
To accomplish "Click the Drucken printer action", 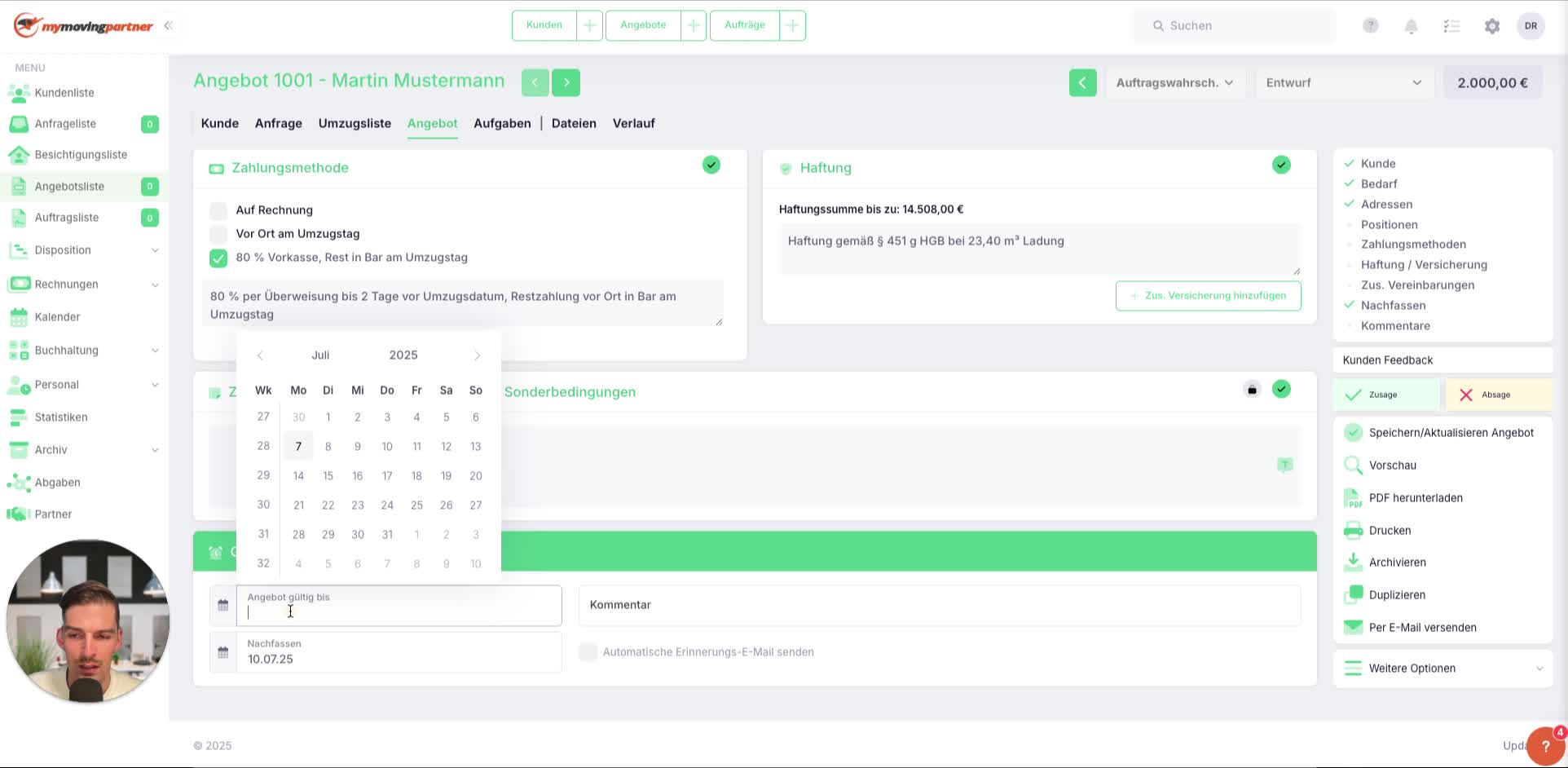I will pyautogui.click(x=1377, y=531).
